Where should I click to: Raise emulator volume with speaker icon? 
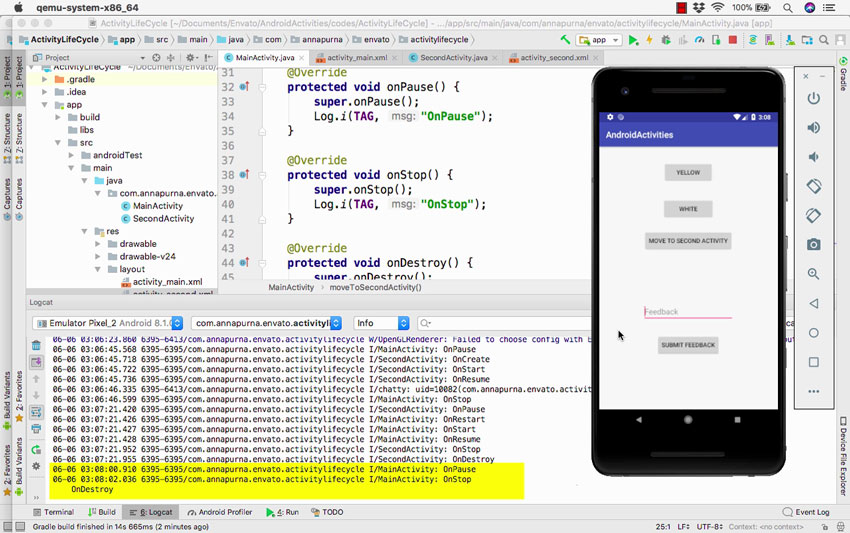tap(813, 127)
